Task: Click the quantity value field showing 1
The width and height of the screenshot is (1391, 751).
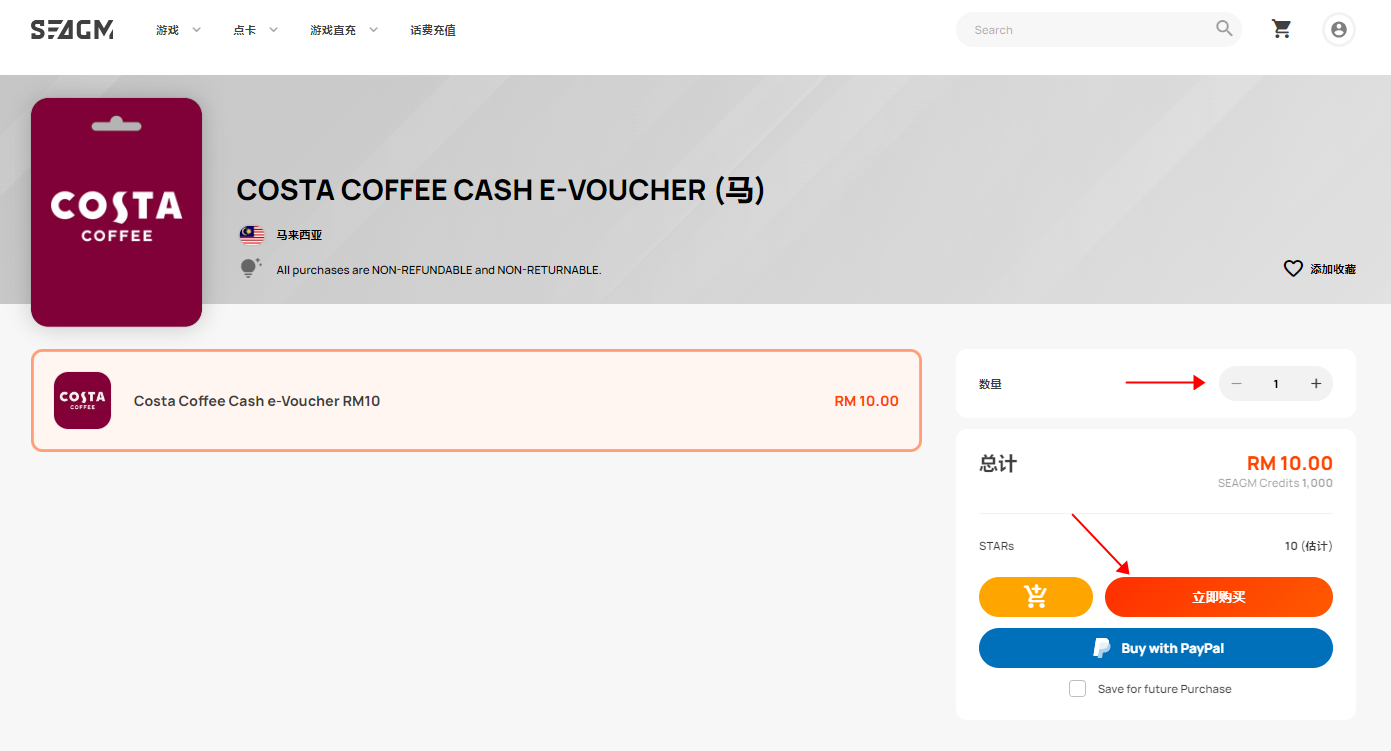Action: [x=1276, y=384]
